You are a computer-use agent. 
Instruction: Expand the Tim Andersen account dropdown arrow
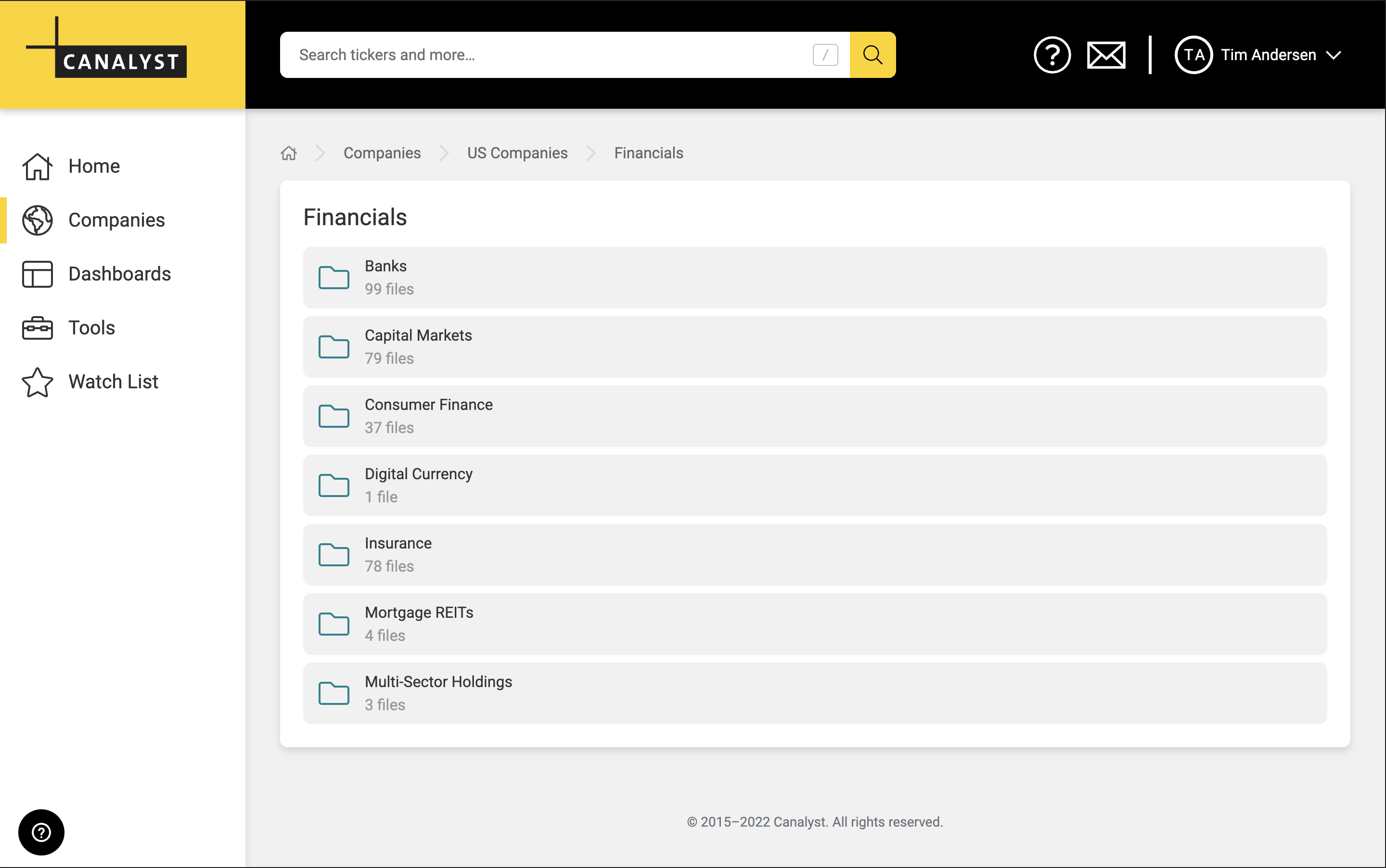pos(1334,55)
